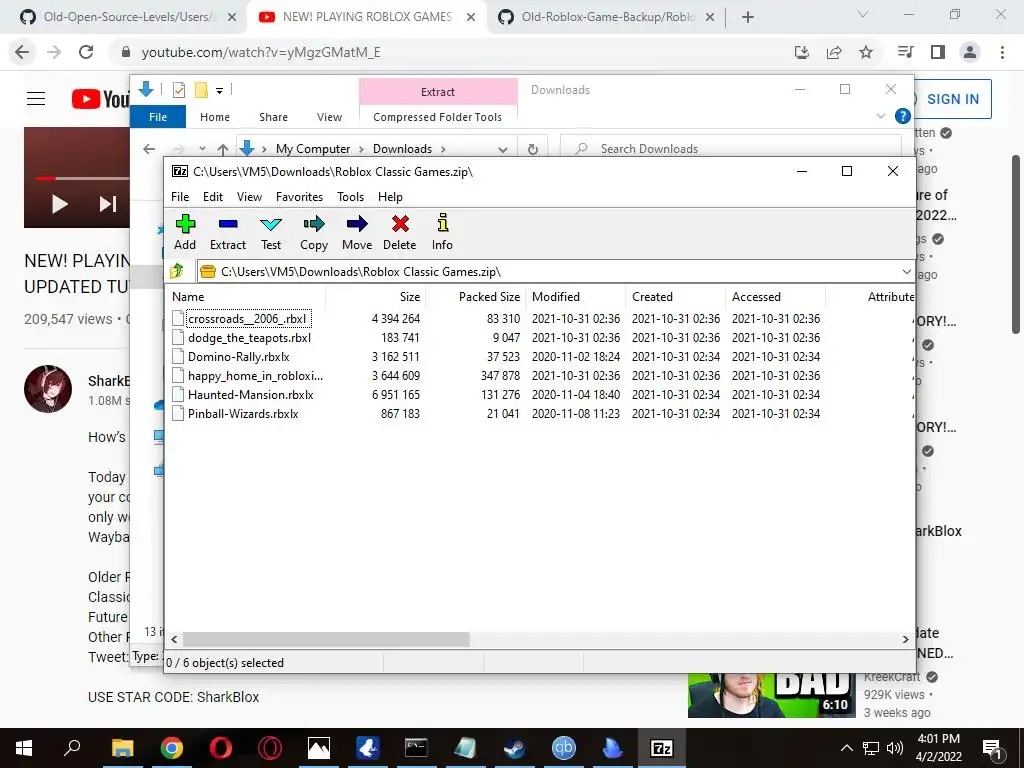Click Downloads breadcrumb in Explorer address bar
The width and height of the screenshot is (1024, 768).
coord(402,149)
